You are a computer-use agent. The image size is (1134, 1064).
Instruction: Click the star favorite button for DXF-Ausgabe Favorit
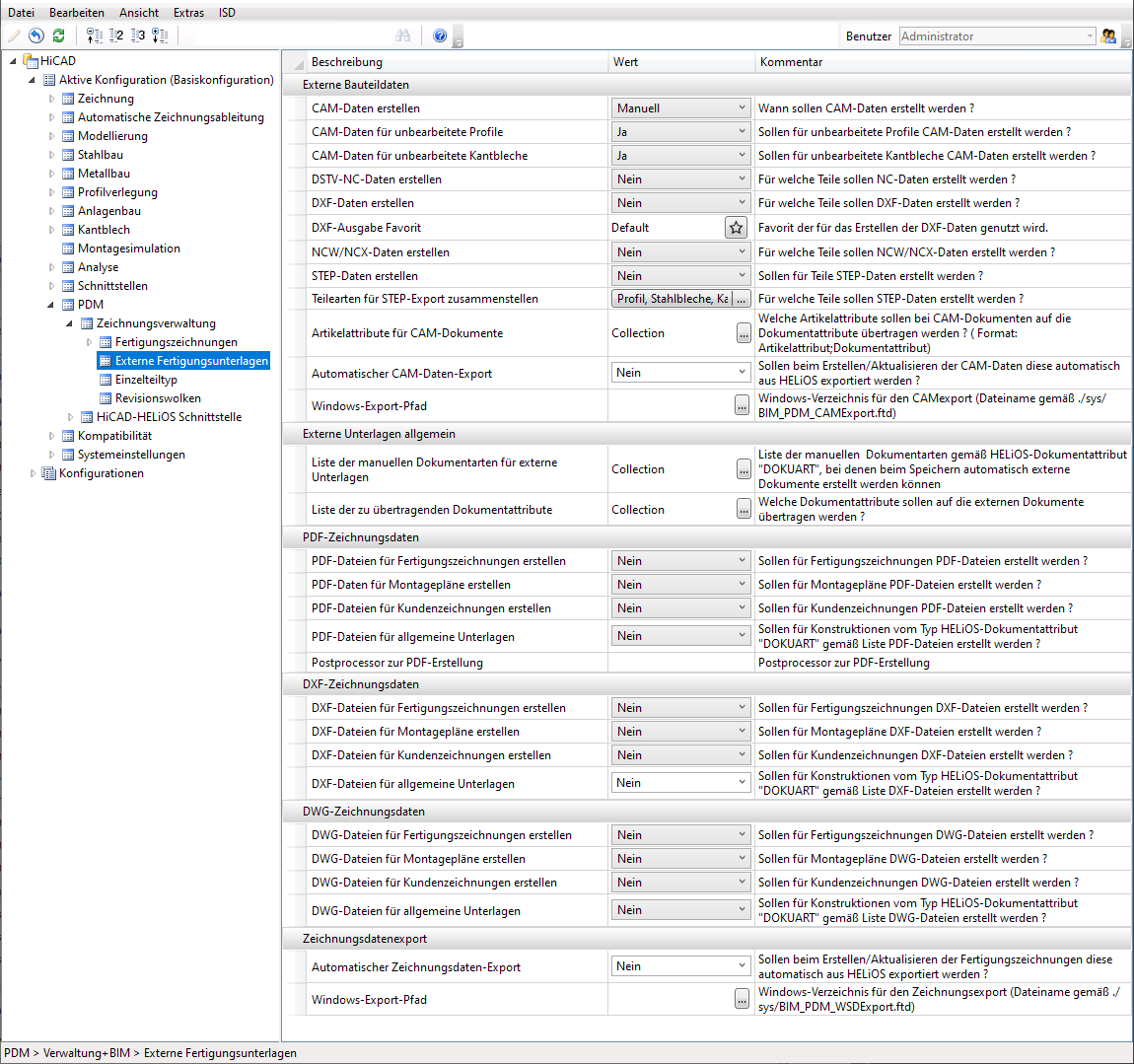[x=736, y=228]
